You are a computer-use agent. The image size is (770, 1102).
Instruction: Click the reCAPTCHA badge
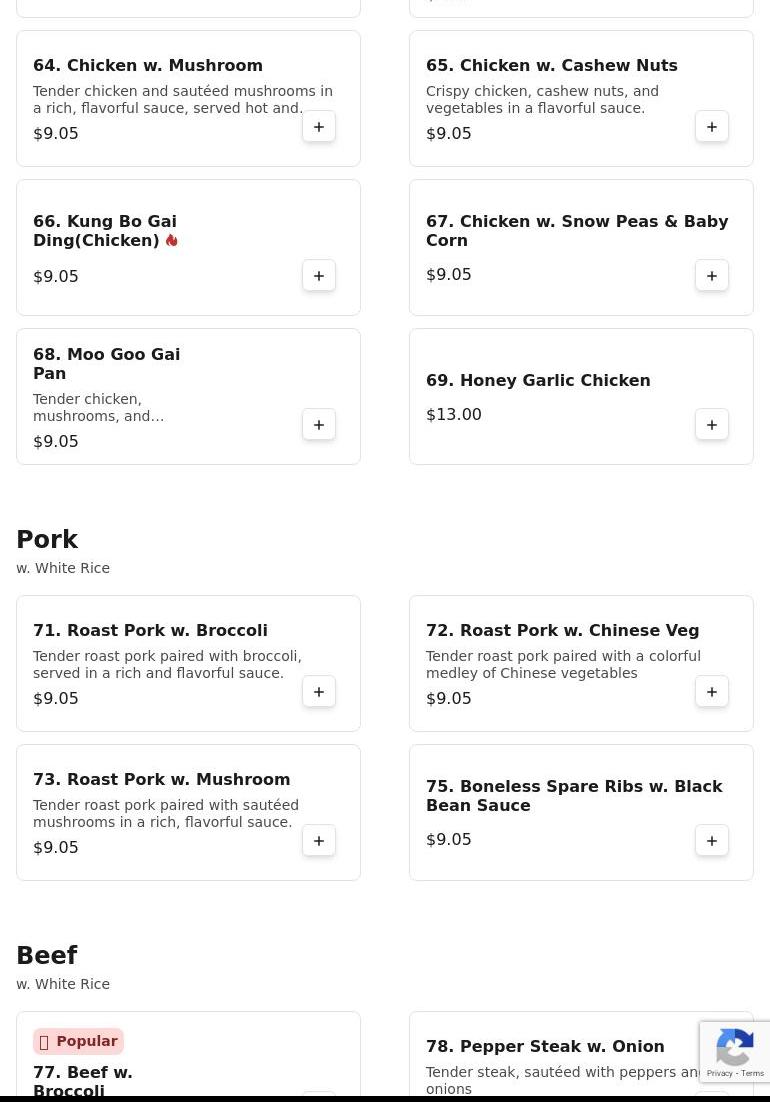735,1052
